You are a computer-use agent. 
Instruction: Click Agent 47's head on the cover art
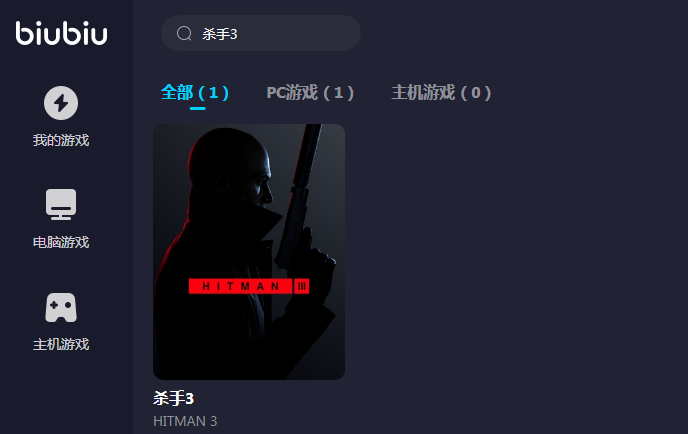pos(233,169)
